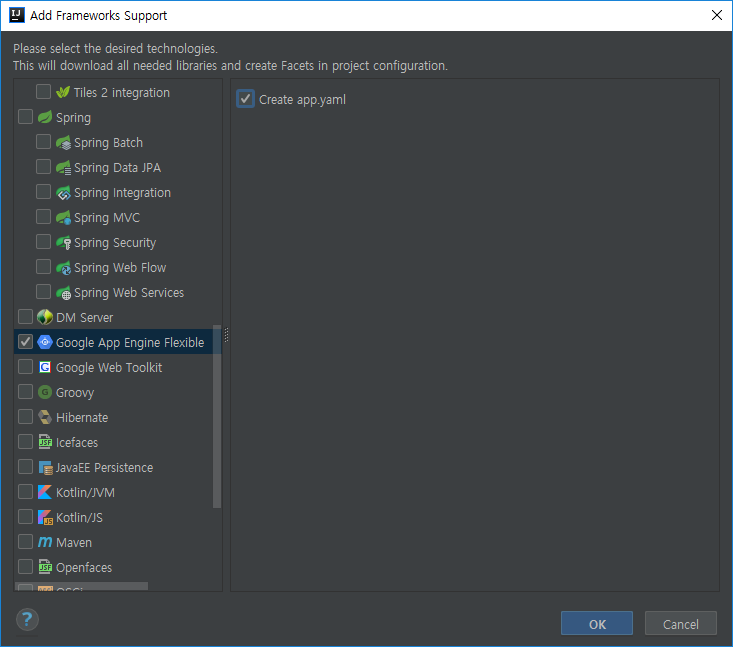
Task: Click the Spring Security icon
Action: pyautogui.click(x=63, y=242)
